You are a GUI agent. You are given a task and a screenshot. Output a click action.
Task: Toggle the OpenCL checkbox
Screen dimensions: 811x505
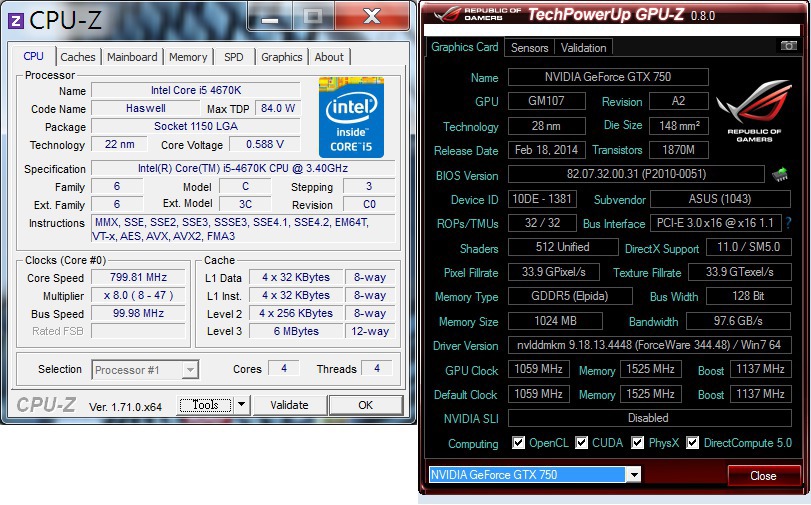[x=518, y=442]
